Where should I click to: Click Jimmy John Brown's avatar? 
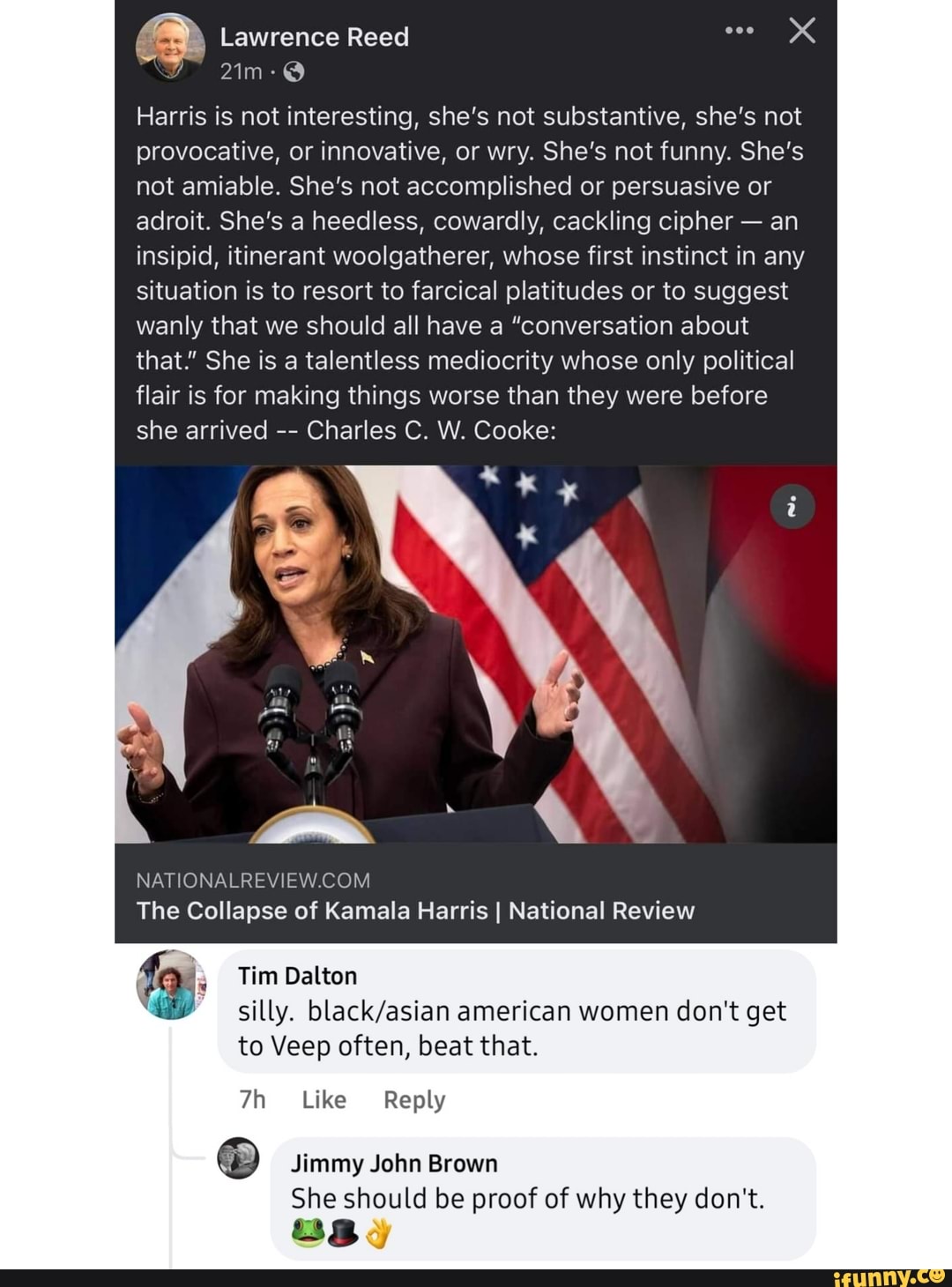click(238, 1157)
